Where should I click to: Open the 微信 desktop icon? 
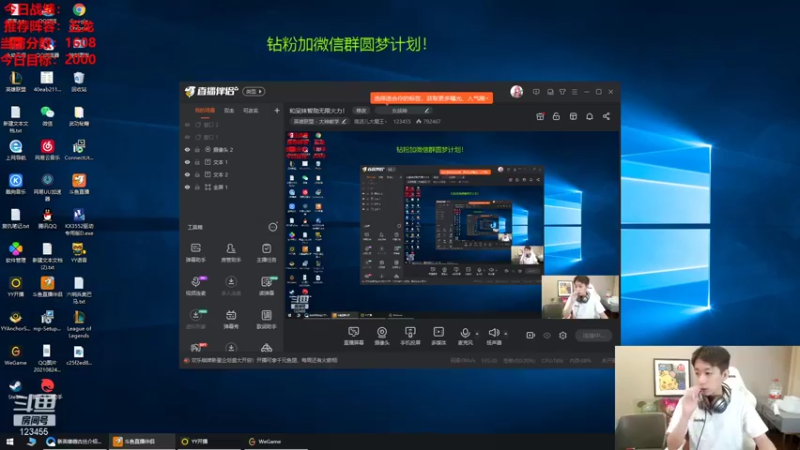[x=47, y=116]
